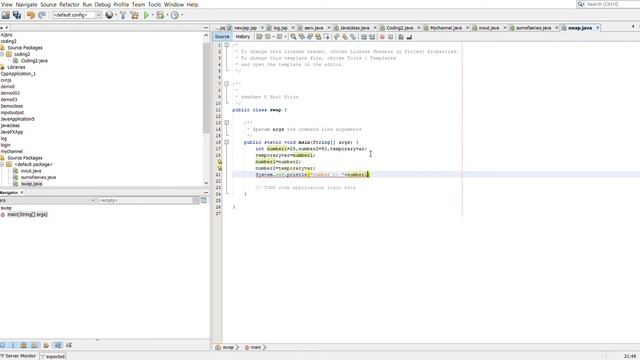The width and height of the screenshot is (640, 360).
Task: Click the Debug Project icon
Action: pyautogui.click(x=160, y=15)
